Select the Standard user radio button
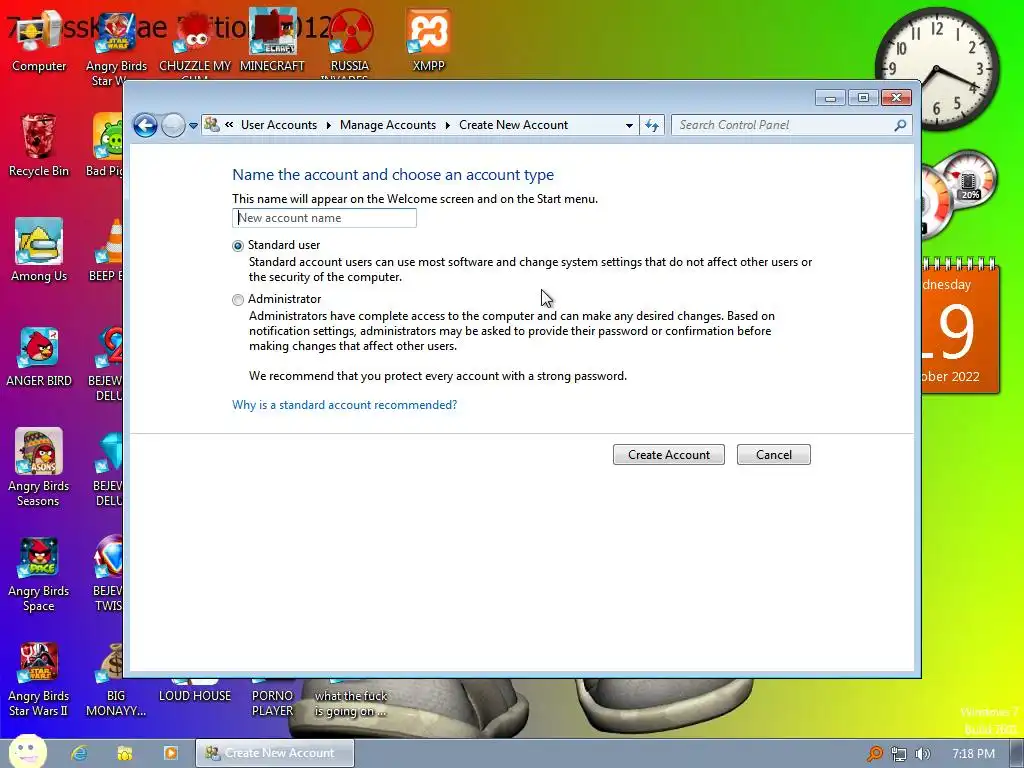The height and width of the screenshot is (768, 1024). click(238, 246)
